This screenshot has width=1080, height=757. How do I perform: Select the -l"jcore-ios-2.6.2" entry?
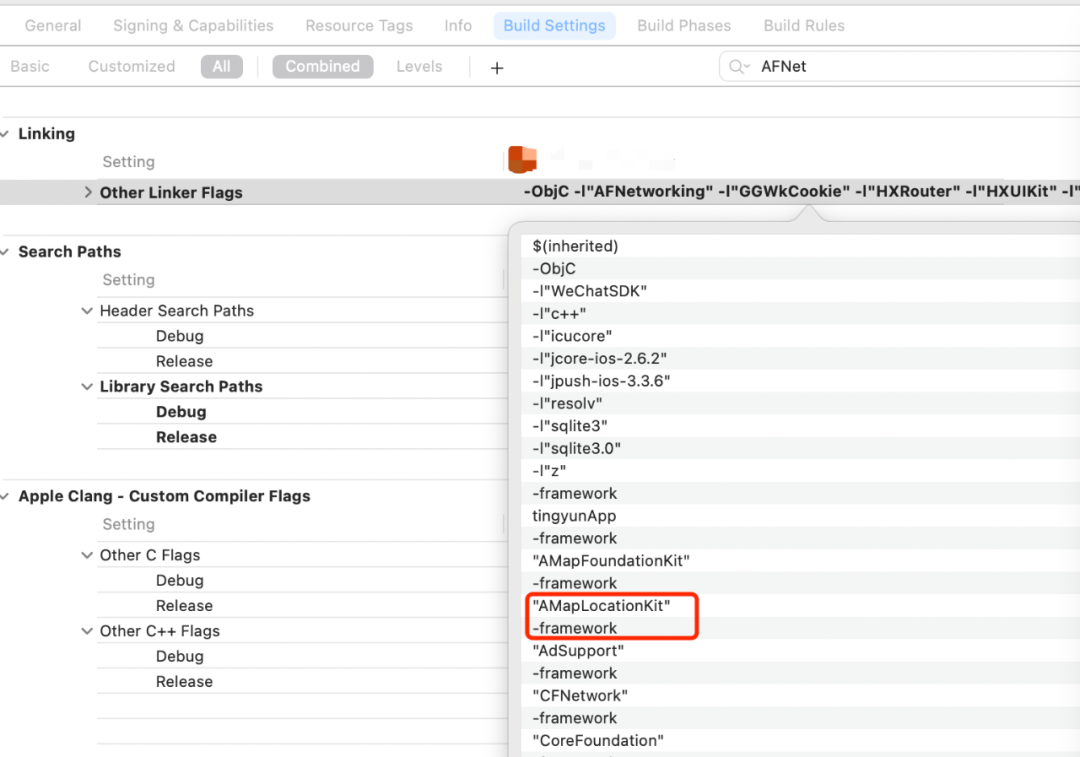800,358
